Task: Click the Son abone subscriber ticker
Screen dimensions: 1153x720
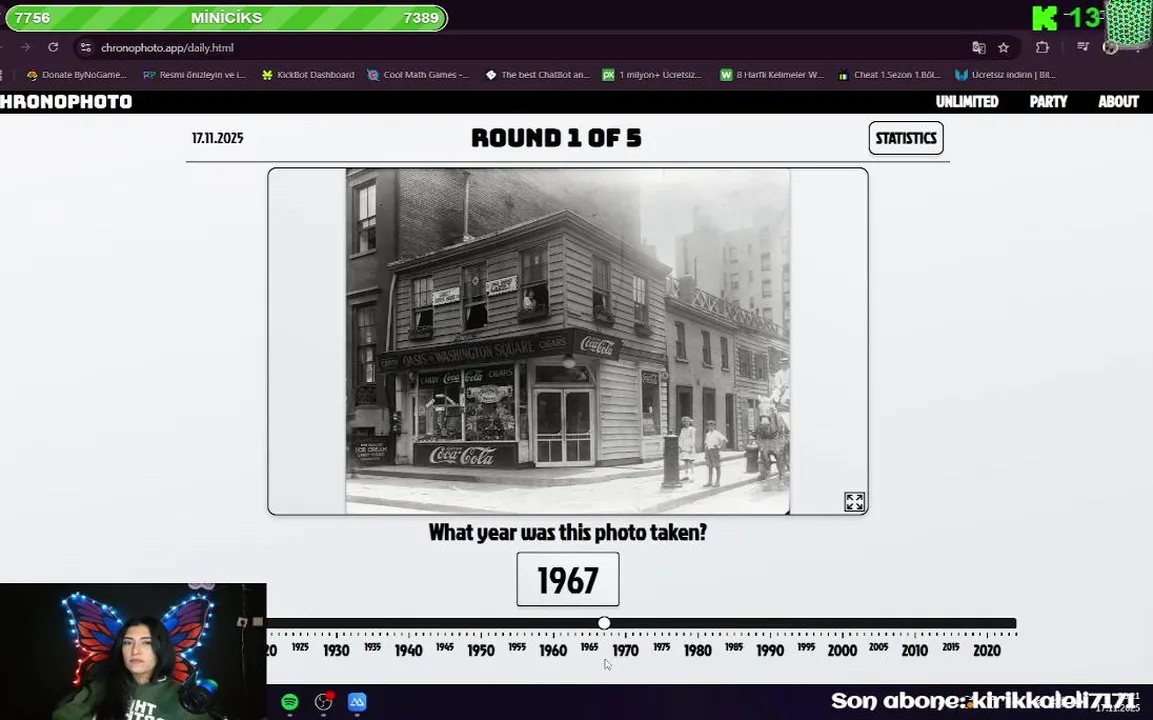Action: point(983,701)
